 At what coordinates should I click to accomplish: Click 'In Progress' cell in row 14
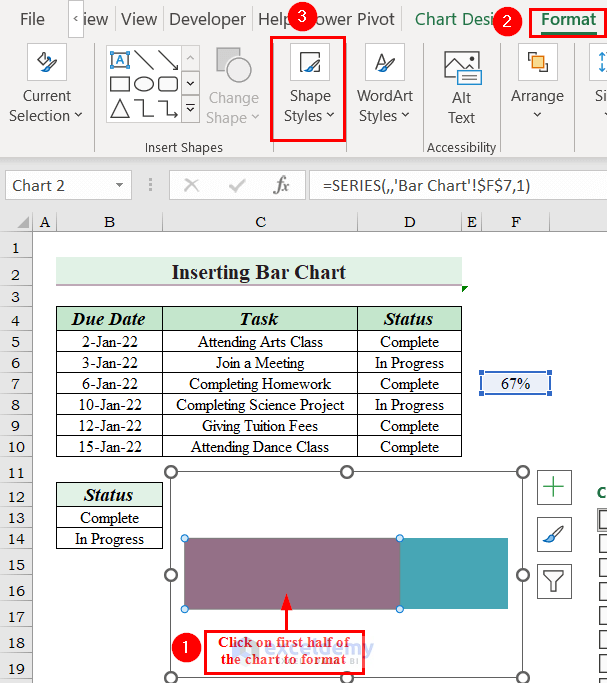[109, 538]
